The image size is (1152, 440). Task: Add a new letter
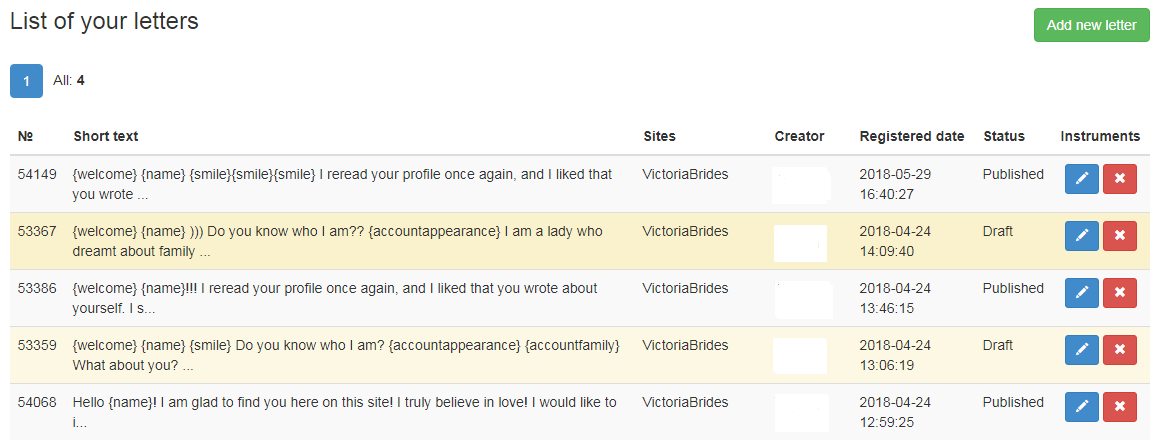point(1091,25)
